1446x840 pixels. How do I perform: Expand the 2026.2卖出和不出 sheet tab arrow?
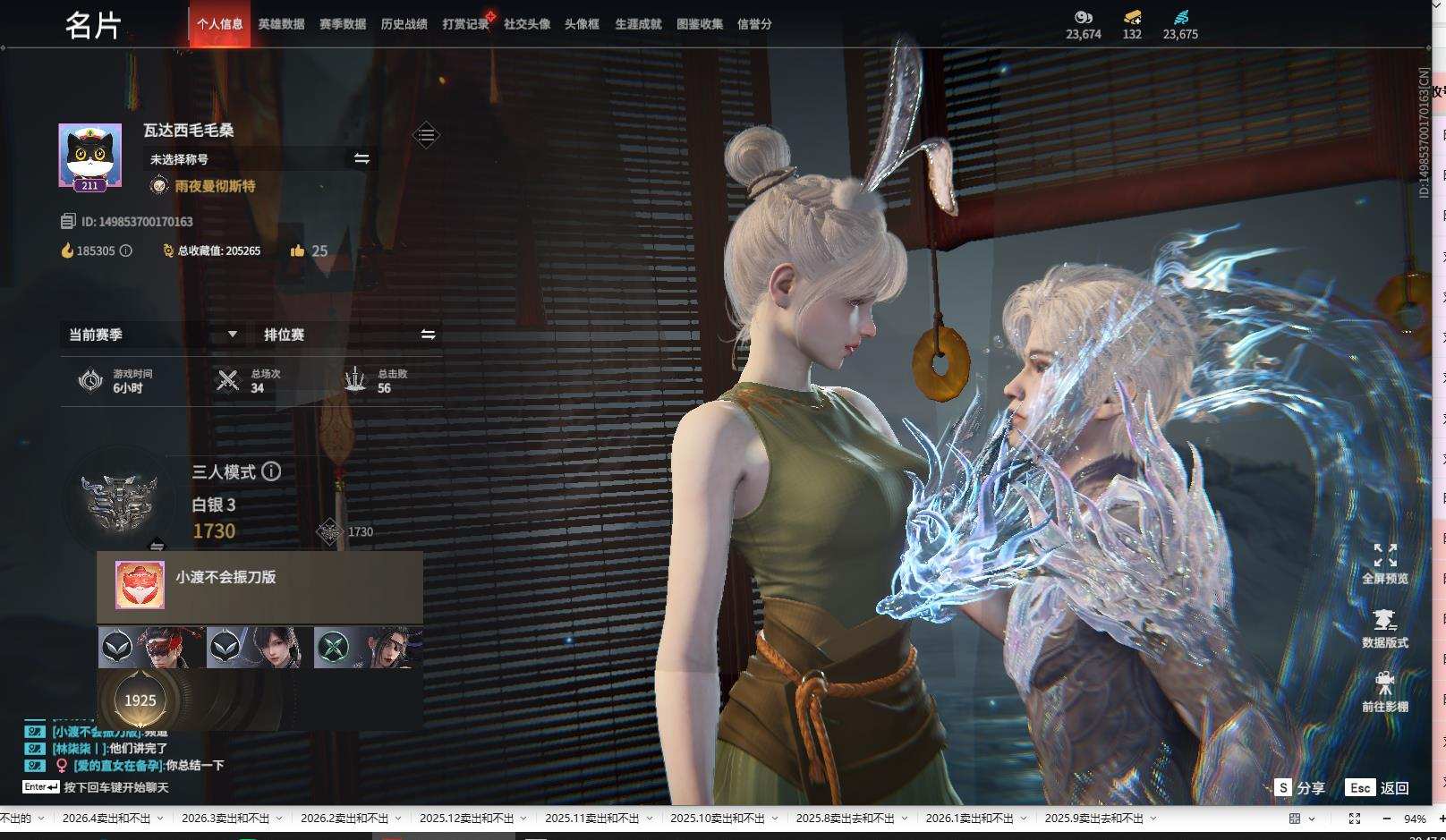pyautogui.click(x=398, y=819)
